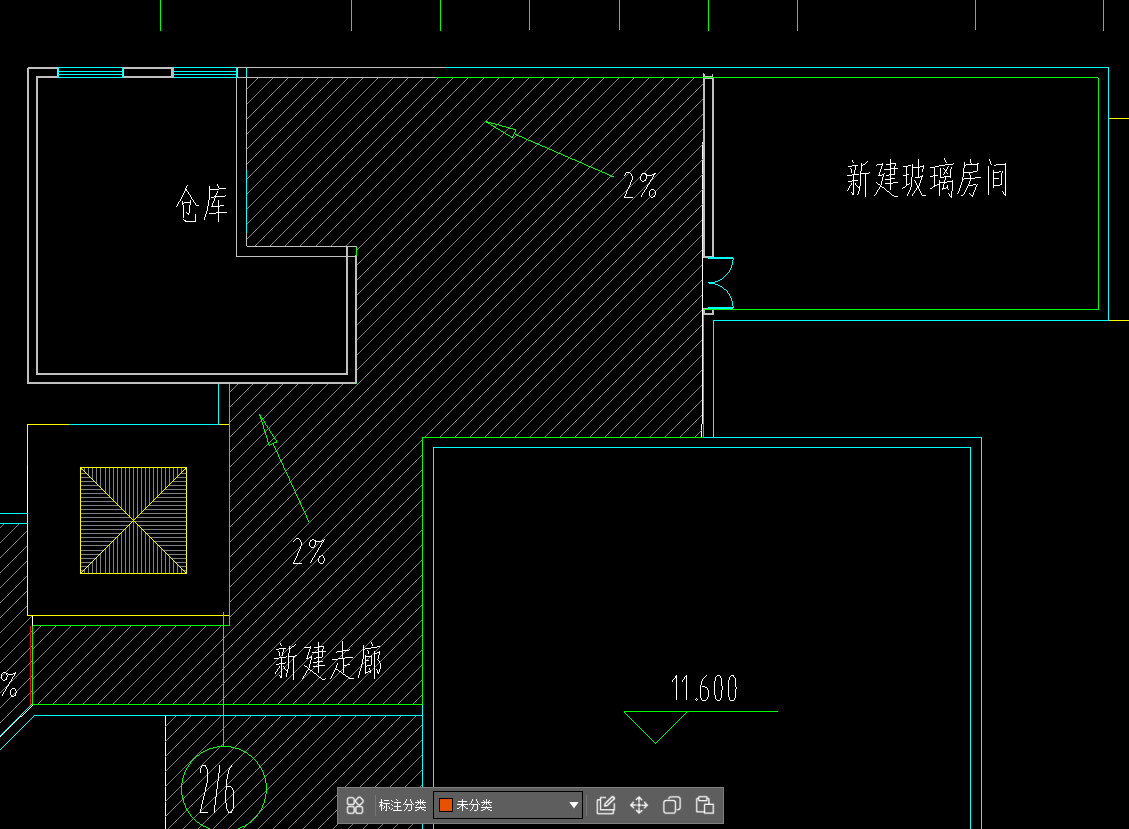The width and height of the screenshot is (1129, 829).
Task: Click the 新建走廊 corridor label
Action: pos(328,661)
